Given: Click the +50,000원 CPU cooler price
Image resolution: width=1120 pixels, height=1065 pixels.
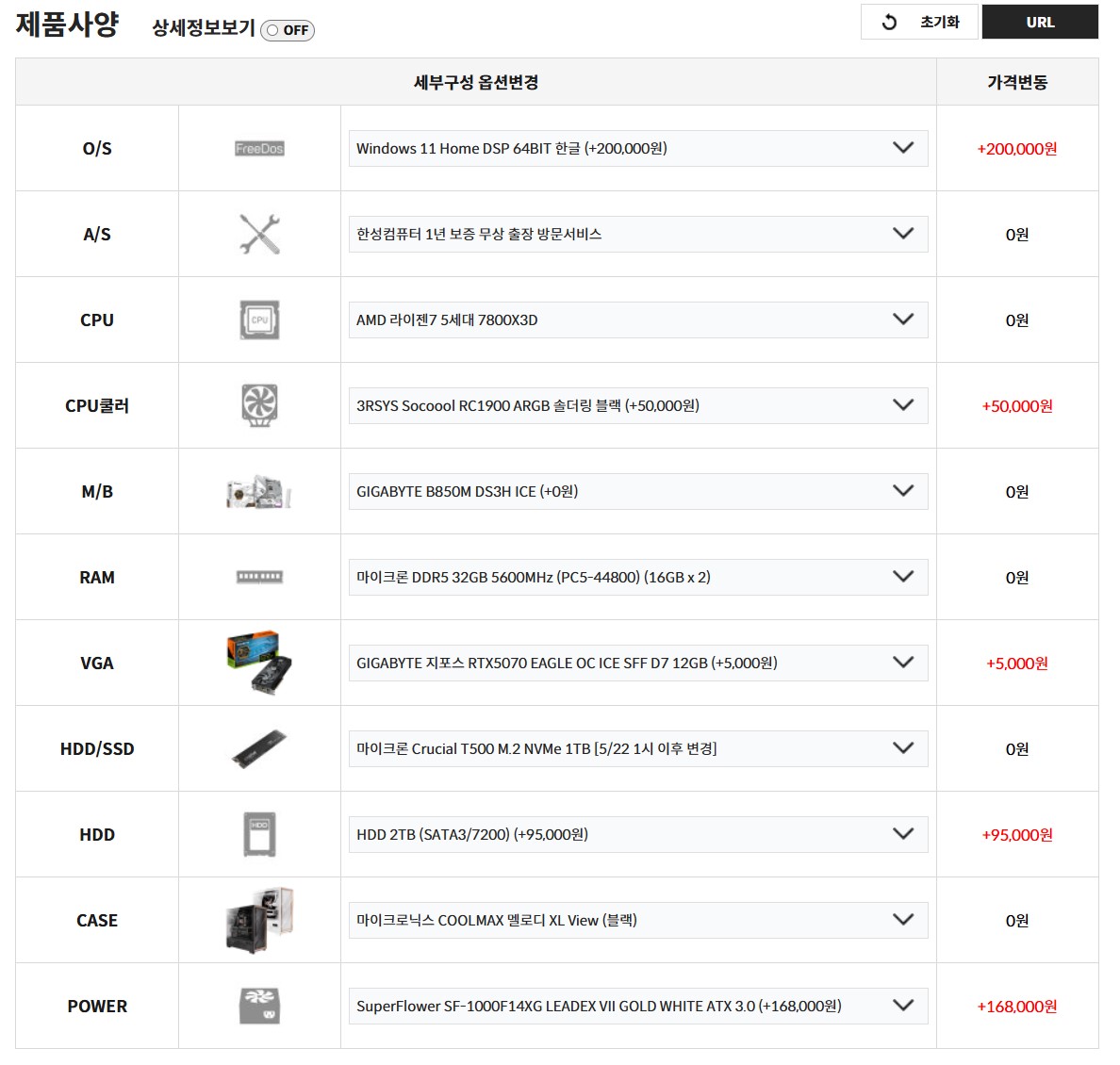Looking at the screenshot, I should click(1017, 405).
